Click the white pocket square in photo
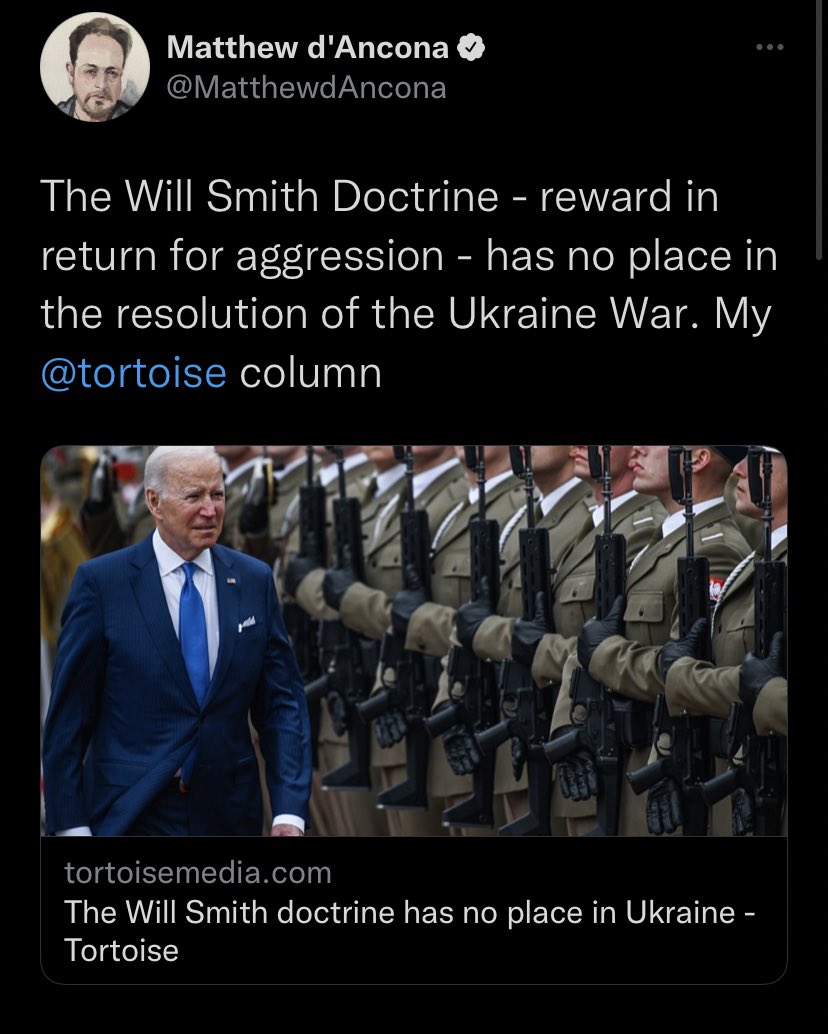Screen dimensions: 828x1034 click(x=247, y=622)
